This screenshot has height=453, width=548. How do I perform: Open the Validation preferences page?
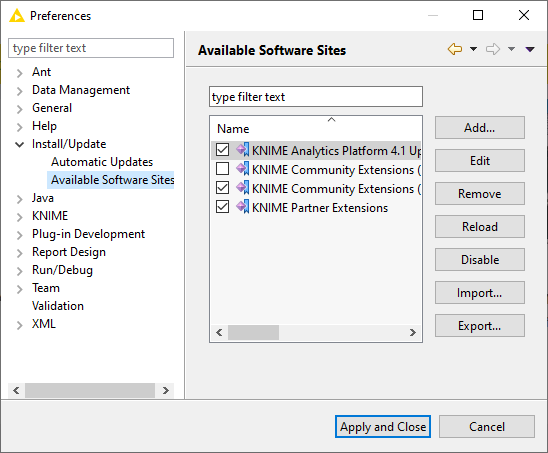click(x=58, y=306)
